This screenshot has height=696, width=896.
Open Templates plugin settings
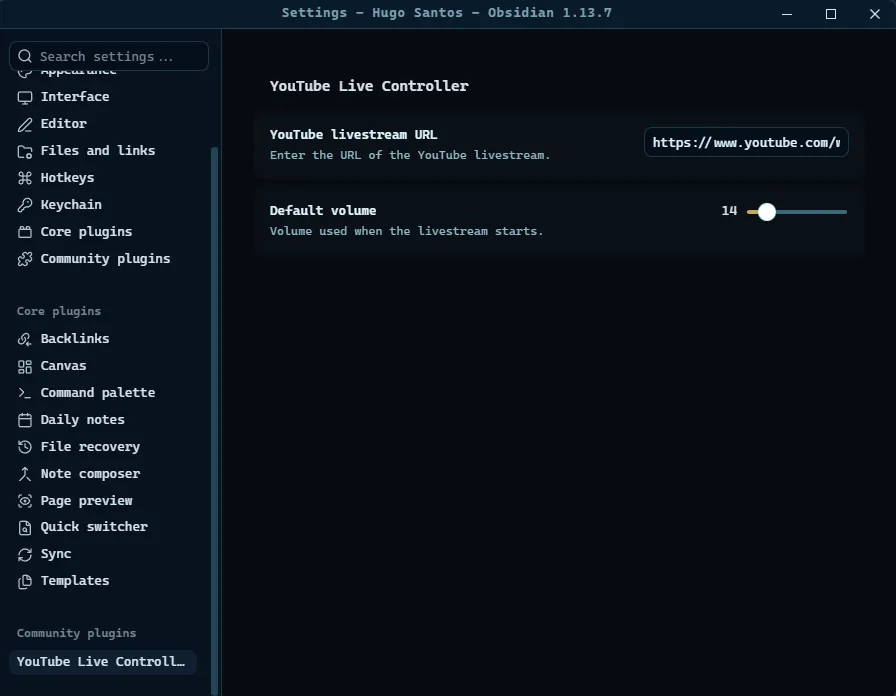click(x=103, y=581)
